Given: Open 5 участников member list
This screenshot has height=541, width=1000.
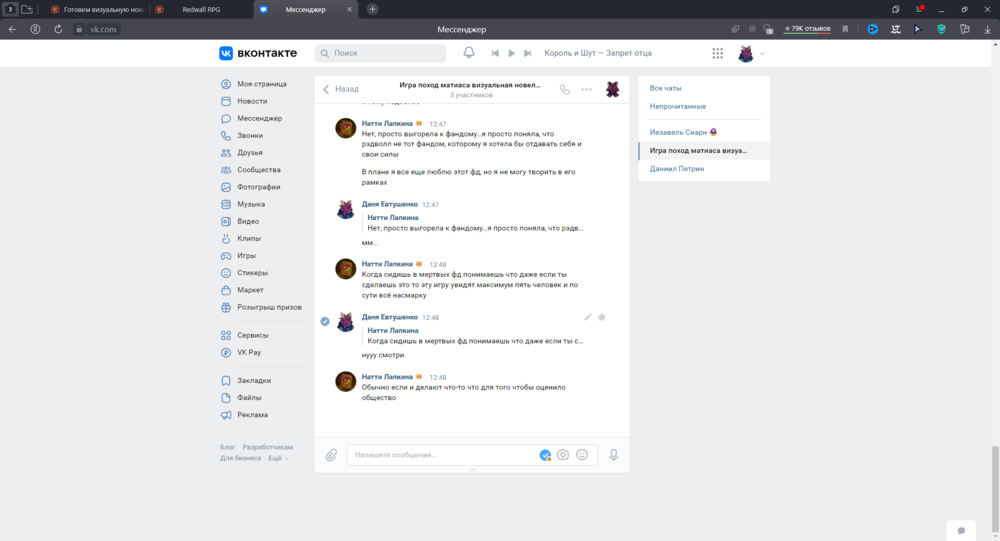Looking at the screenshot, I should [x=471, y=95].
